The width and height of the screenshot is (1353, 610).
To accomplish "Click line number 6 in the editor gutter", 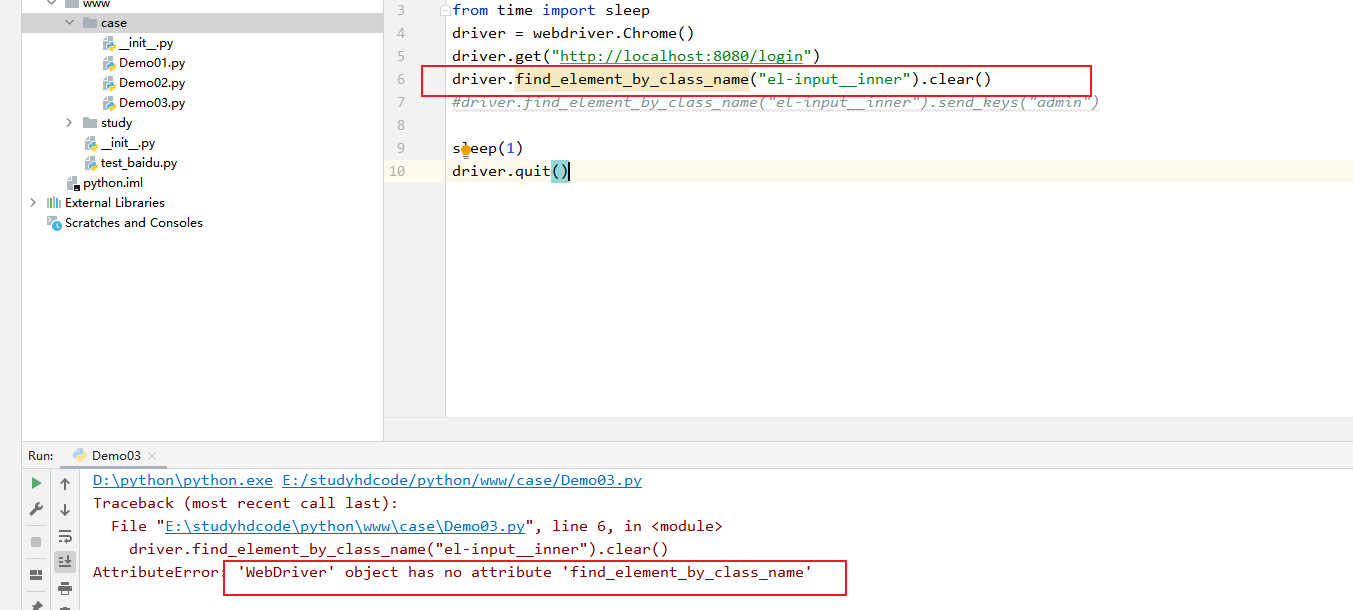I will [x=400, y=78].
